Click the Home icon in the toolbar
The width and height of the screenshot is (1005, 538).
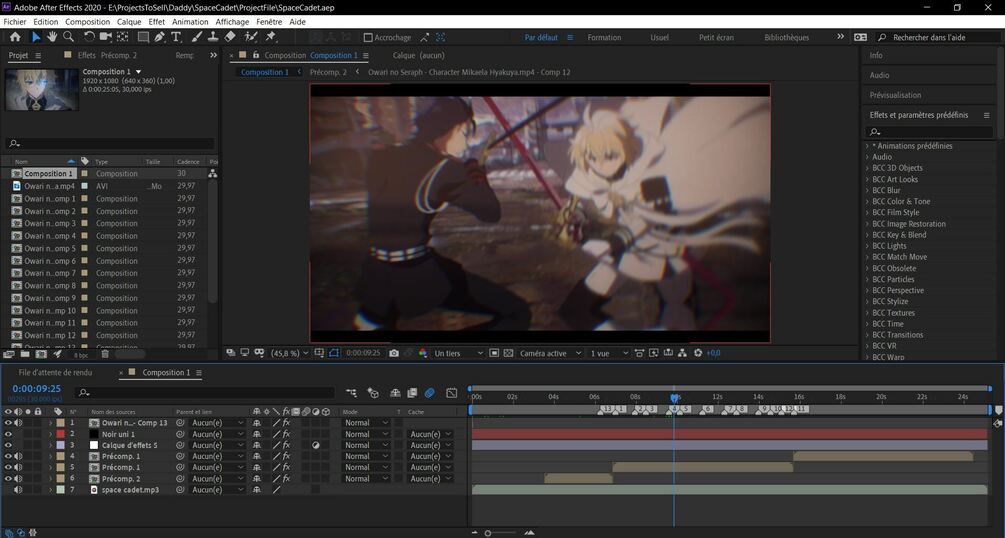click(15, 37)
